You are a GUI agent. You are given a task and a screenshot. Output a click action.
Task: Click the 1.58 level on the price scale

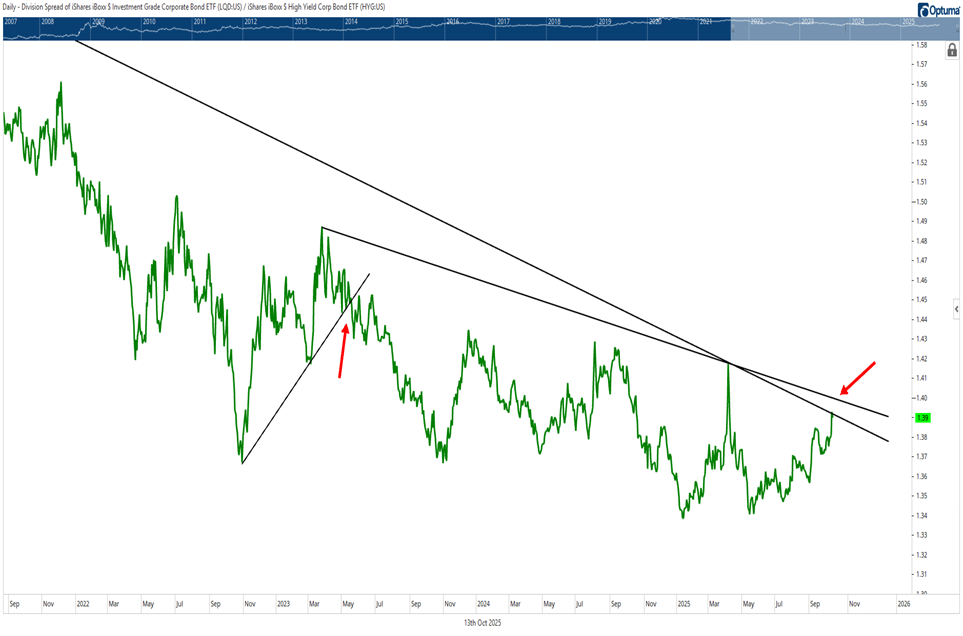(x=921, y=45)
